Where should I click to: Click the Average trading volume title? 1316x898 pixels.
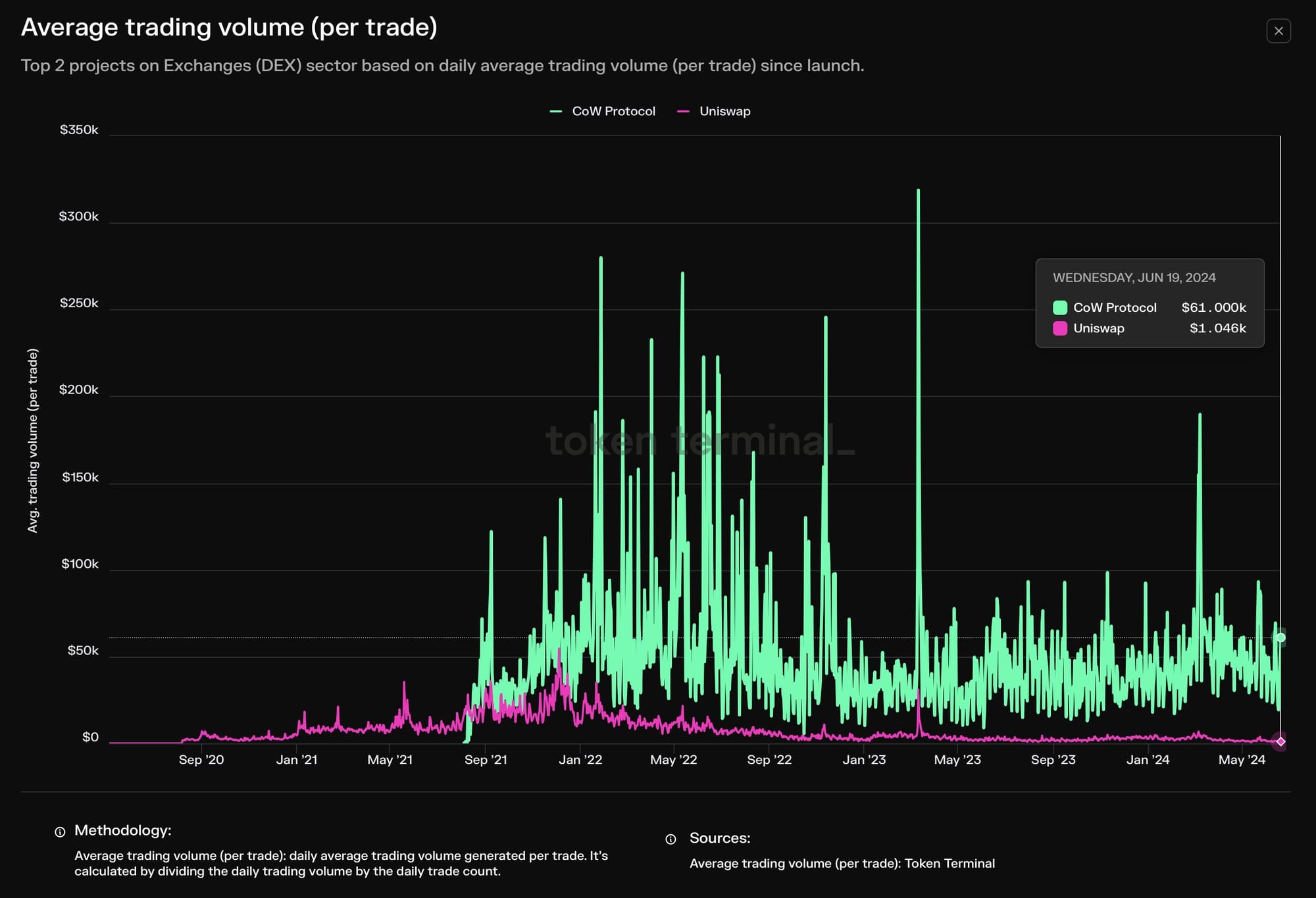coord(229,28)
